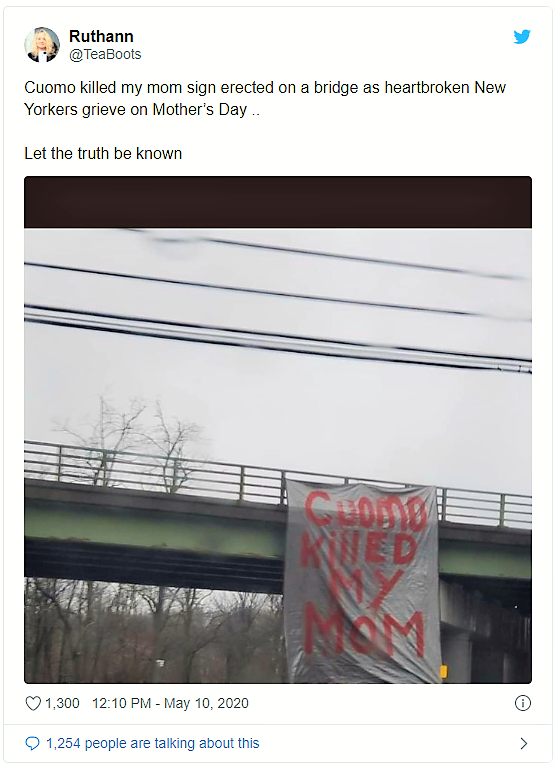This screenshot has height=767, width=555.
Task: Expand conversation with the right chevron arrow
Action: pos(524,744)
